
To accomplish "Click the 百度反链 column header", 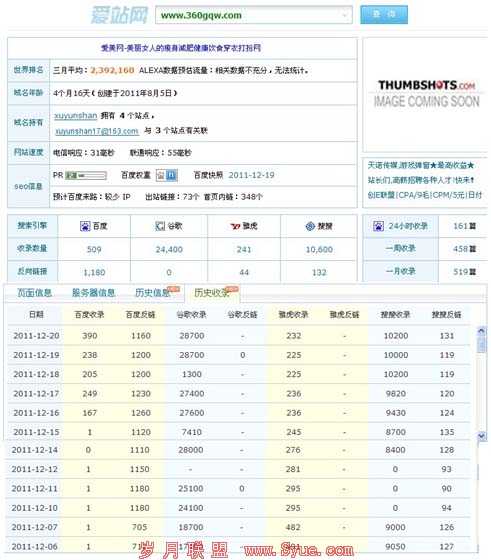I will click(140, 315).
